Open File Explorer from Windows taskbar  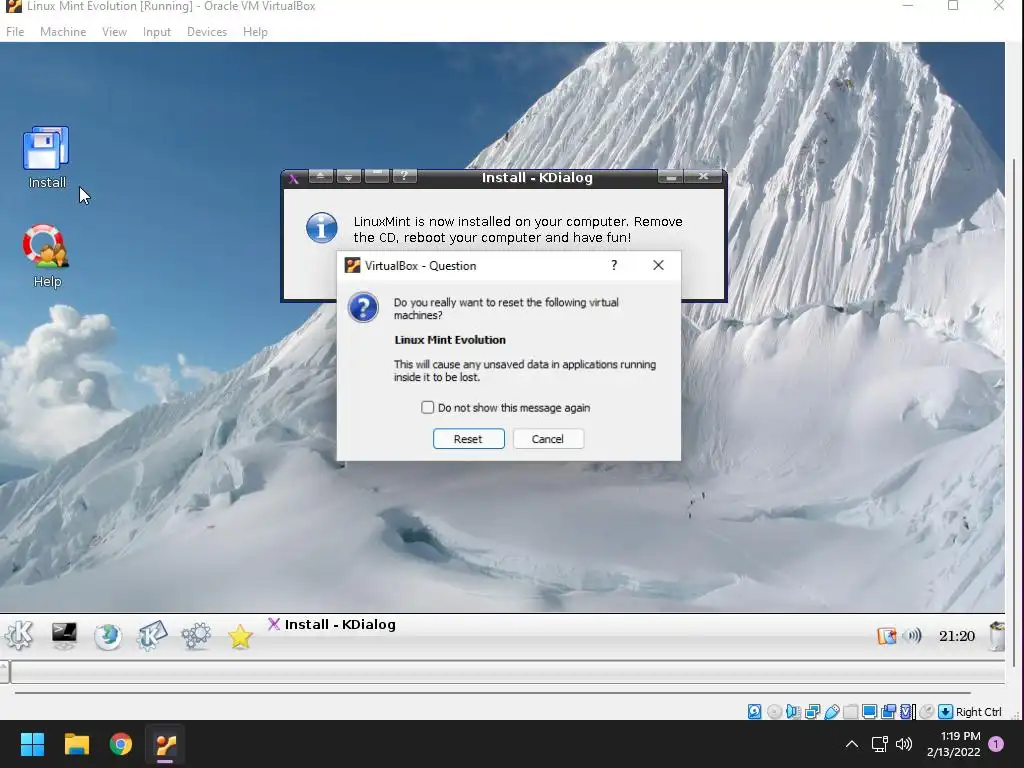(76, 744)
